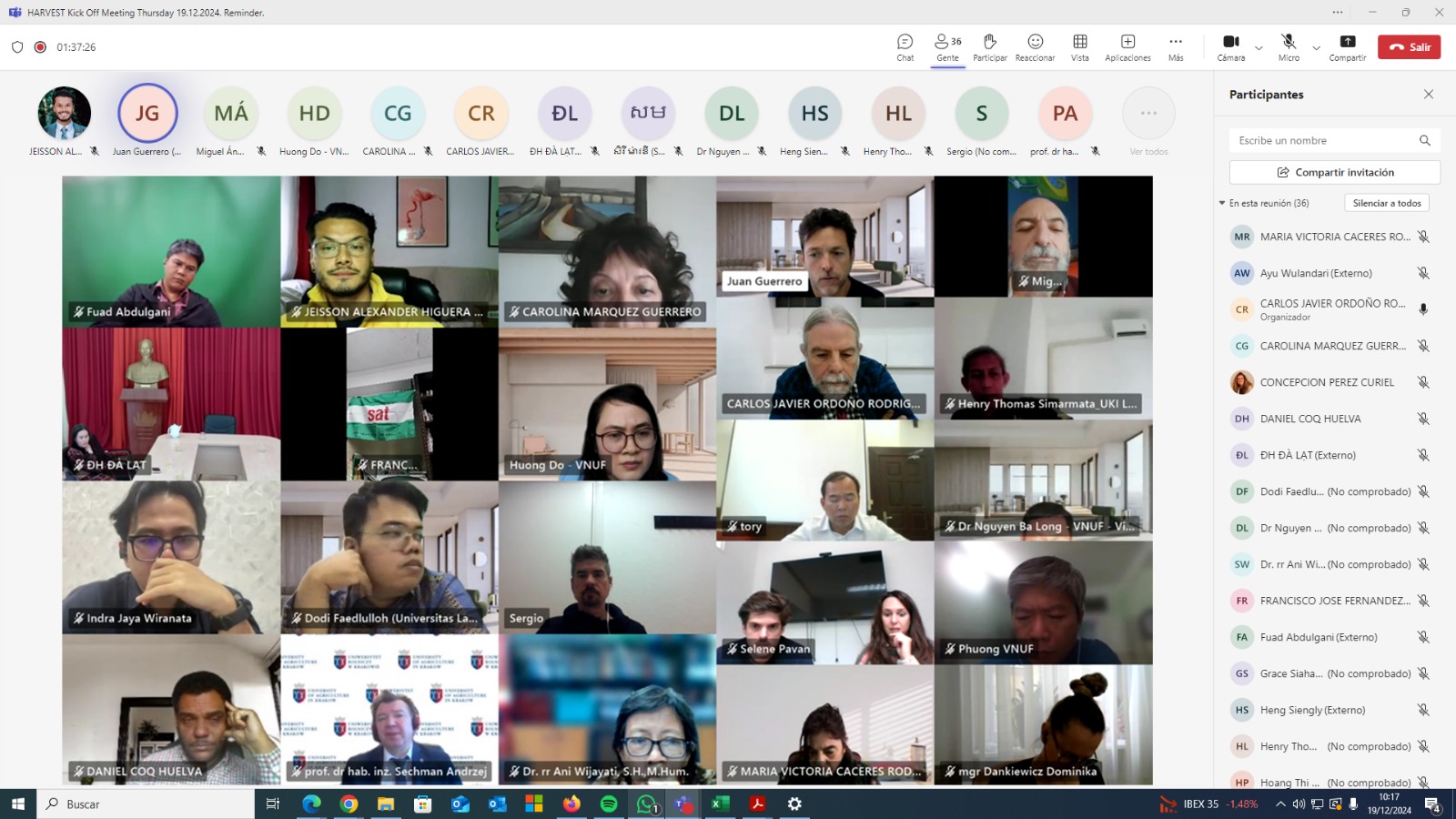
Task: Unmute using the Micro button
Action: pyautogui.click(x=1289, y=47)
